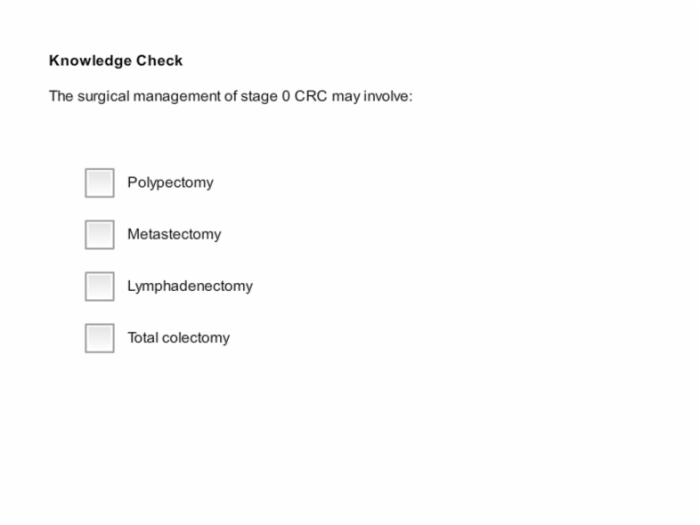Enable the Lymphadenectomy checkbox
The width and height of the screenshot is (700, 525).
100,286
